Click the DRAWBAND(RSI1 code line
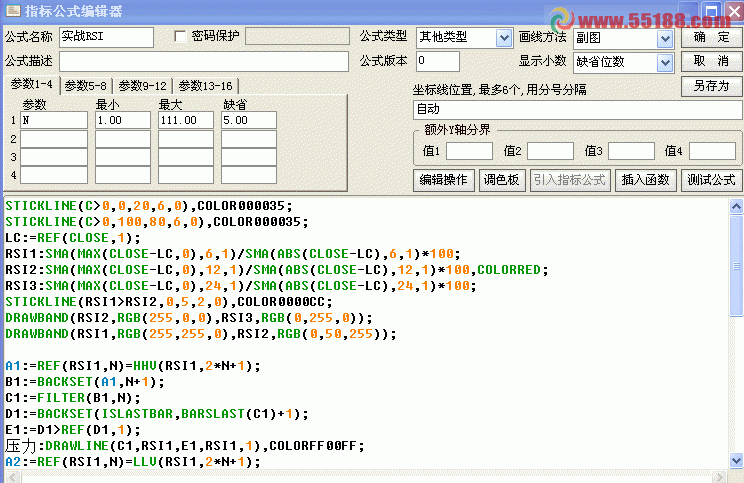The height and width of the screenshot is (483, 744). [201, 334]
